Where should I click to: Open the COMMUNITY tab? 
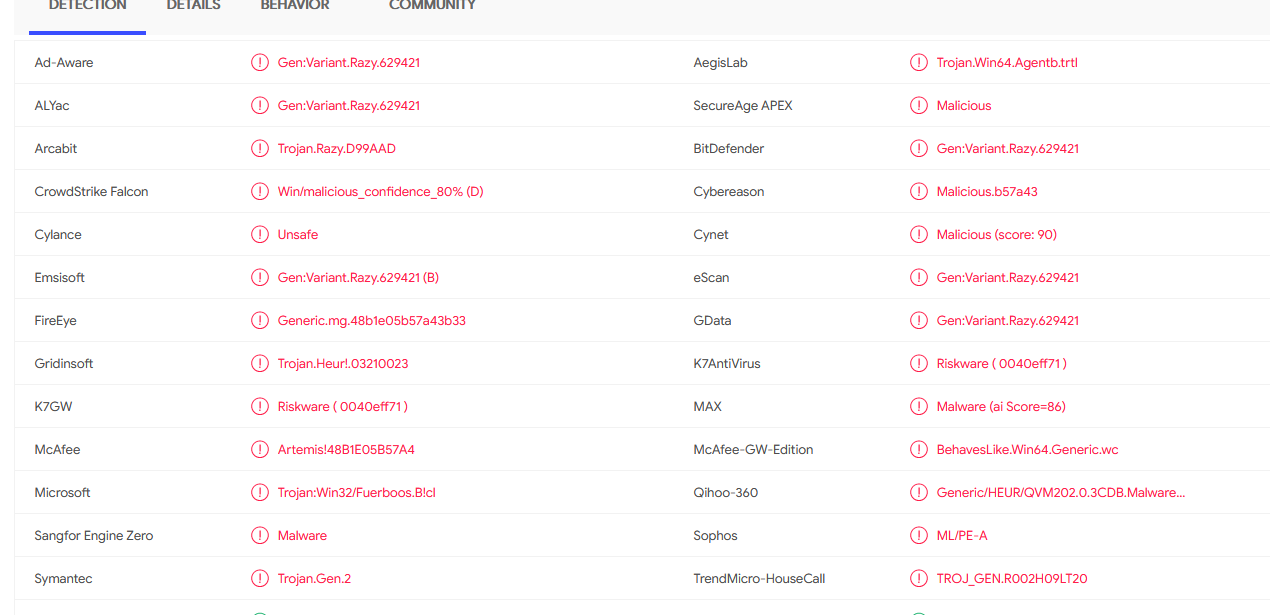coord(432,6)
